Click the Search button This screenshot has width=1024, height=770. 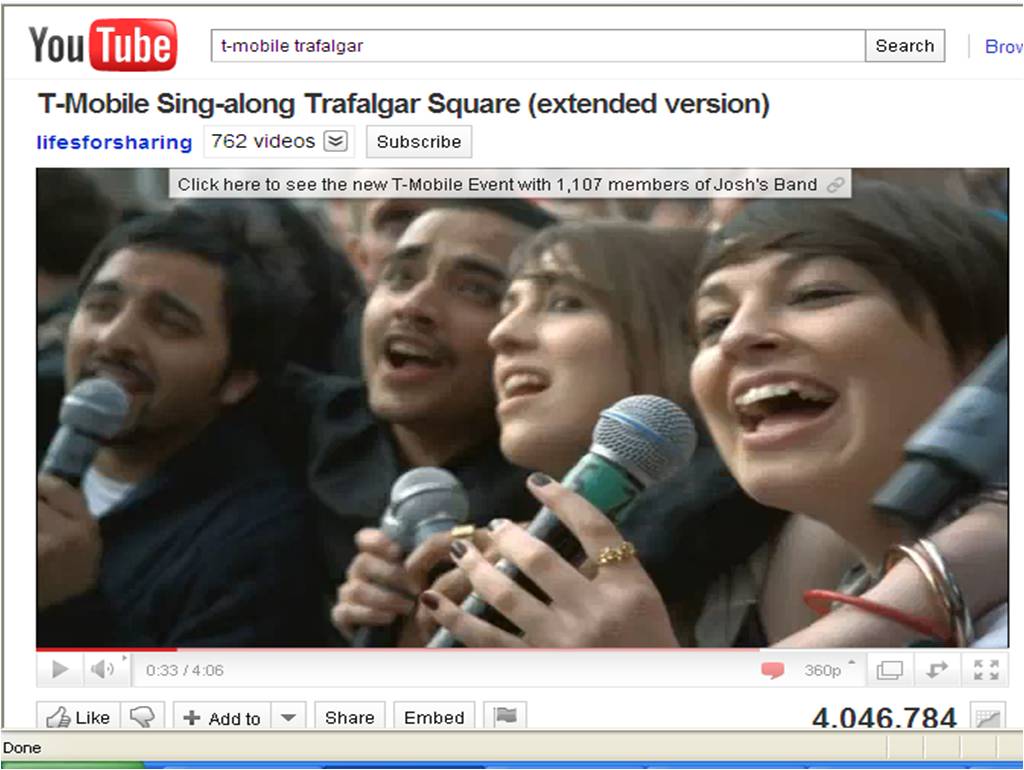coord(904,46)
